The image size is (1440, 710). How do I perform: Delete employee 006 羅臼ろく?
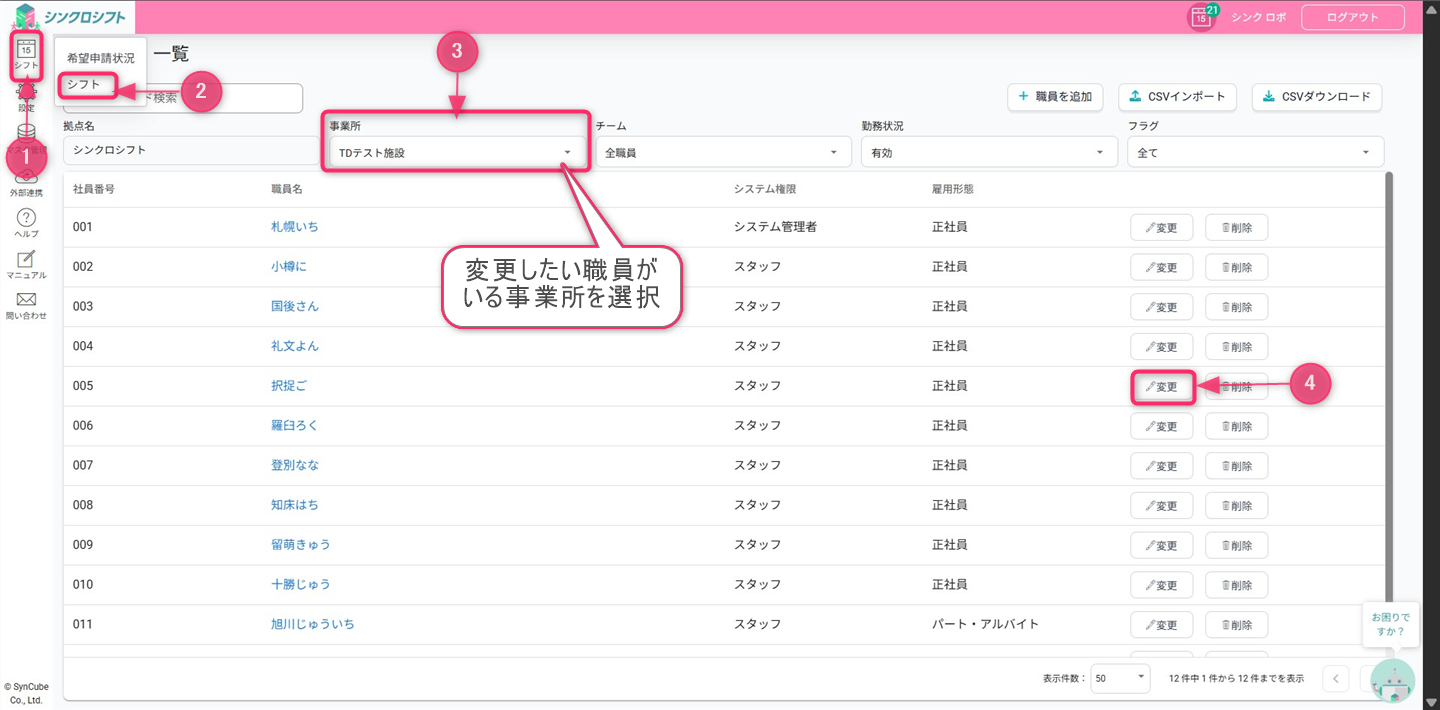pos(1236,426)
